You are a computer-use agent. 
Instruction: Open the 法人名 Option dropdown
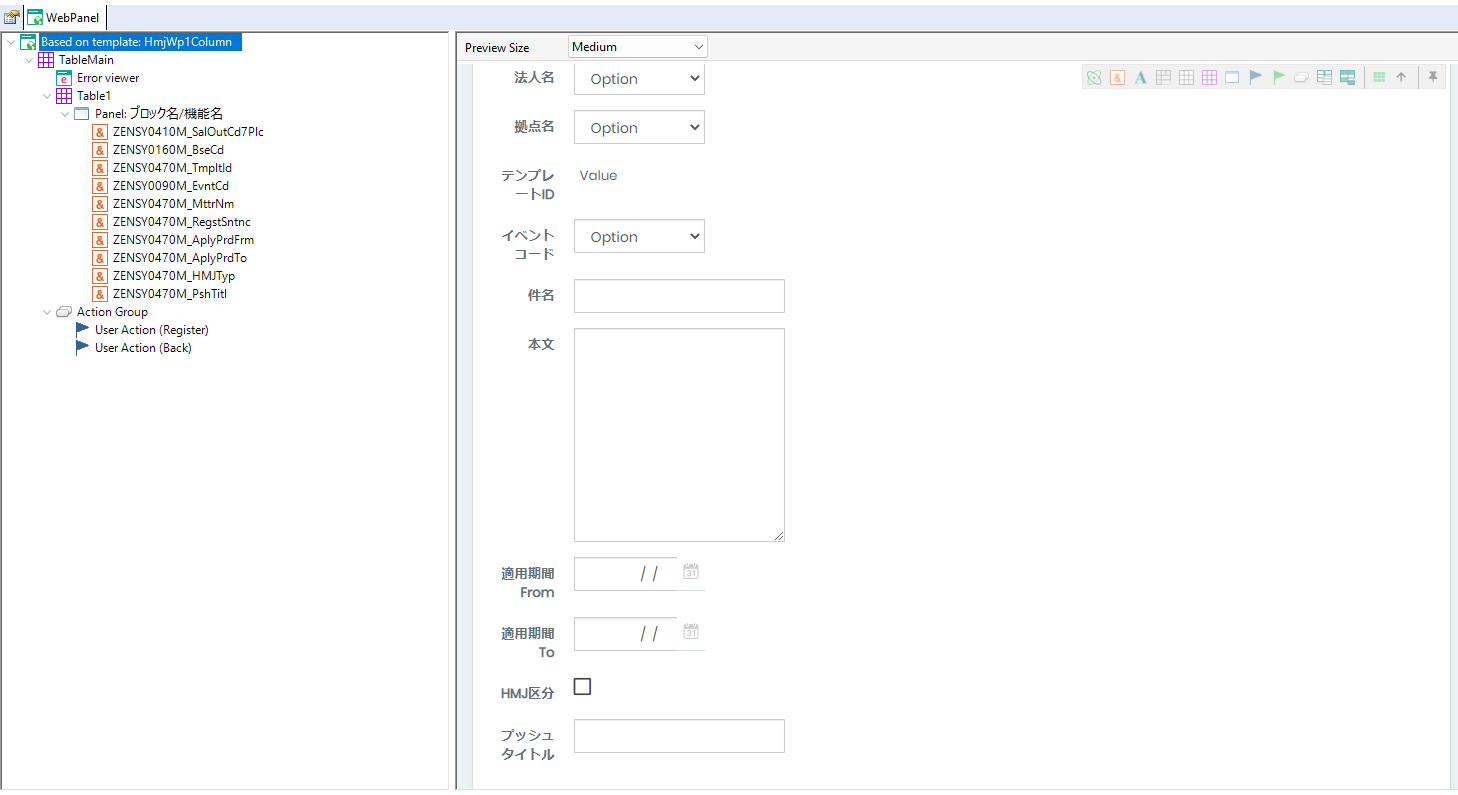(639, 79)
